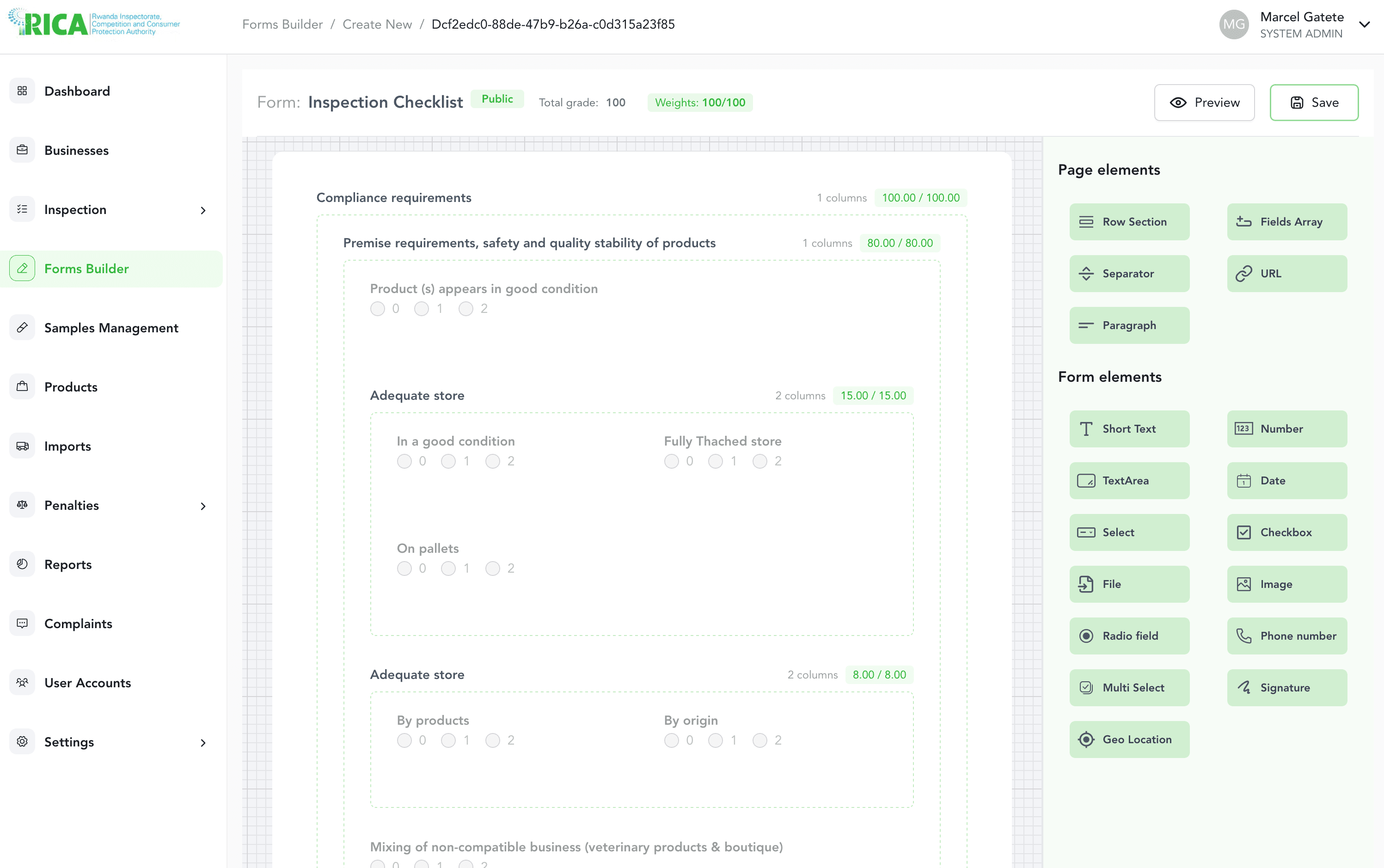Save the current form
1384x868 pixels.
pos(1313,102)
